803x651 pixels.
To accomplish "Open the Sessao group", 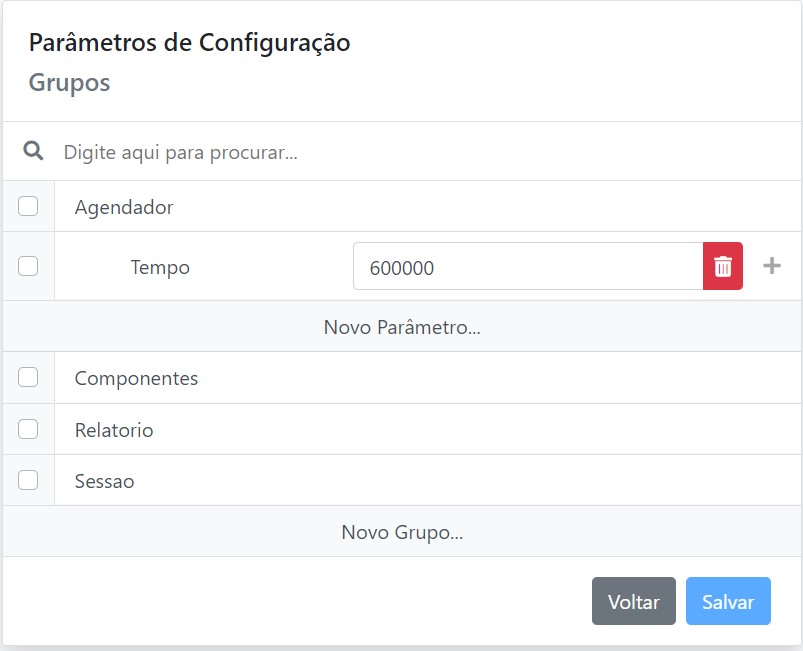I will tap(104, 481).
